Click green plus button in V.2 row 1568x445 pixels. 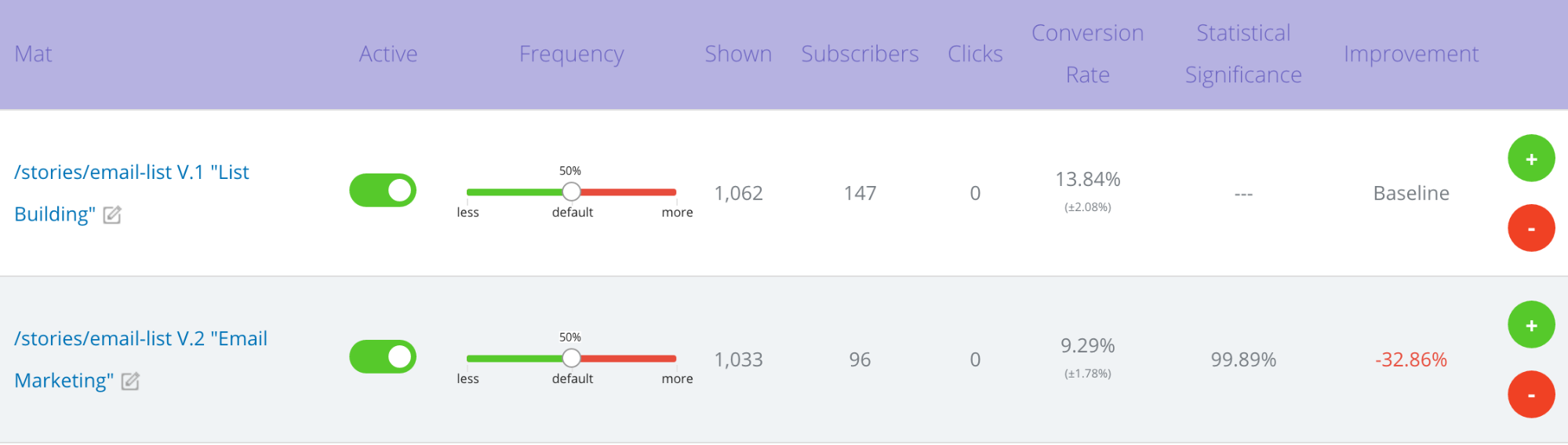pos(1531,325)
